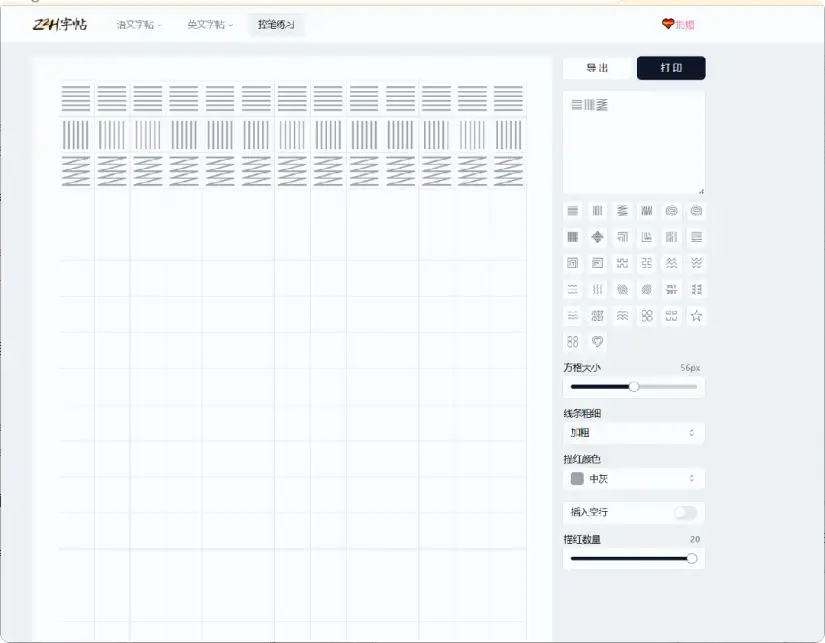Choose the star outline practice pattern
825x643 pixels.
click(x=697, y=315)
